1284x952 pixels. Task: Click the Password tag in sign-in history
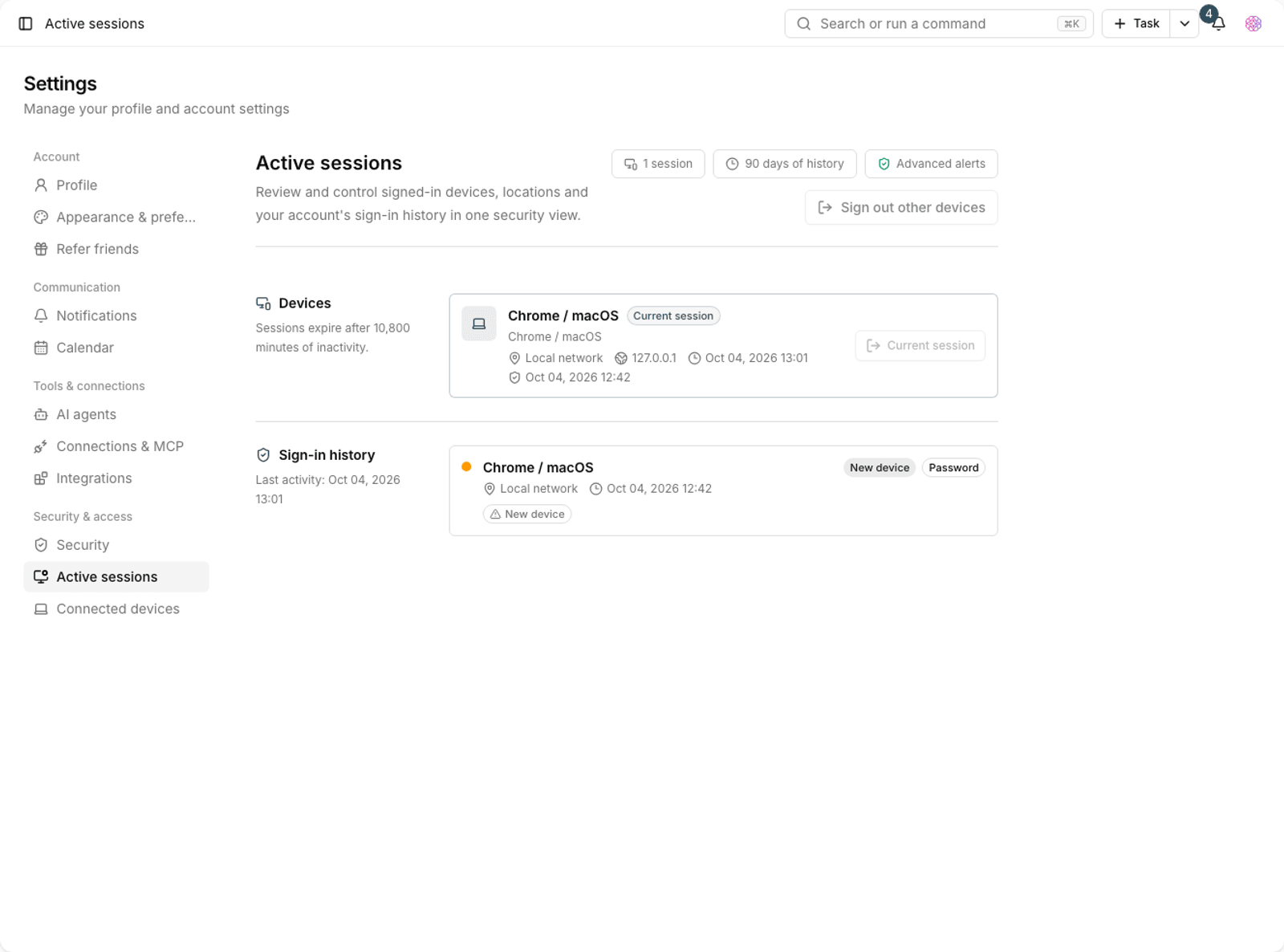pyautogui.click(x=953, y=468)
